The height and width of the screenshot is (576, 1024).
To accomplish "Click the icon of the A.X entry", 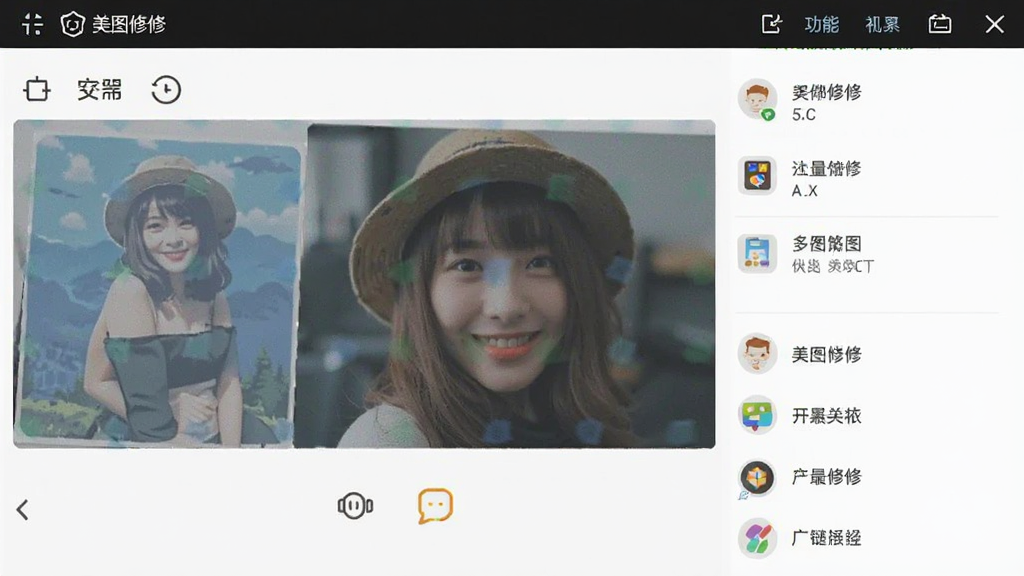I will point(758,176).
